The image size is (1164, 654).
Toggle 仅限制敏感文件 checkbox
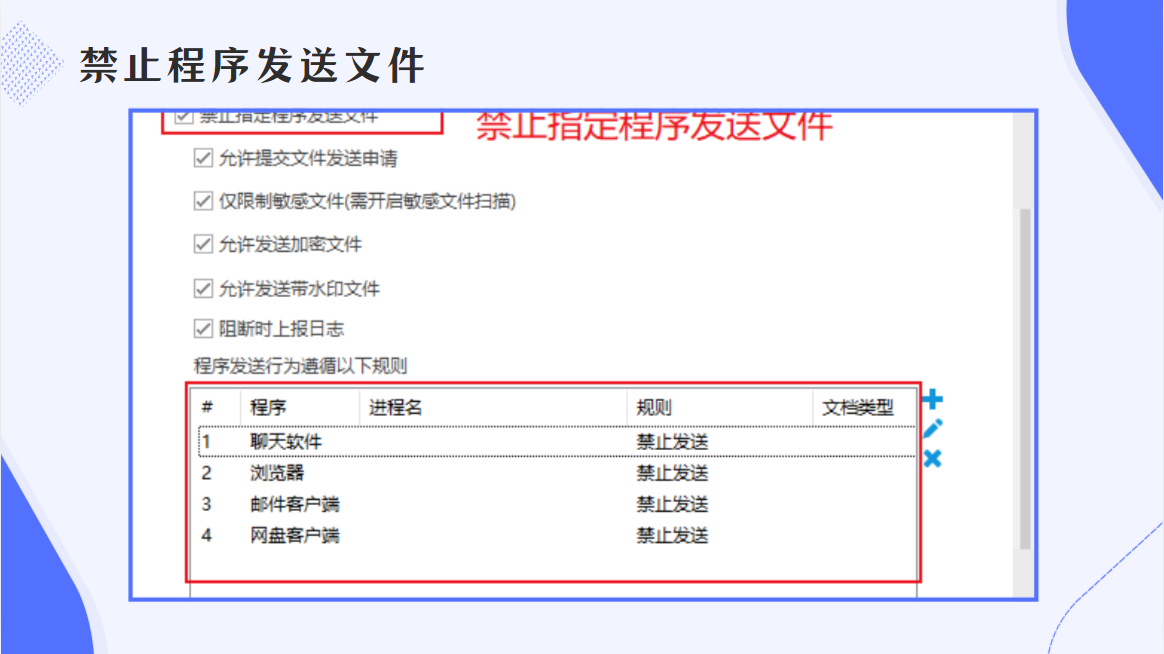click(x=203, y=201)
